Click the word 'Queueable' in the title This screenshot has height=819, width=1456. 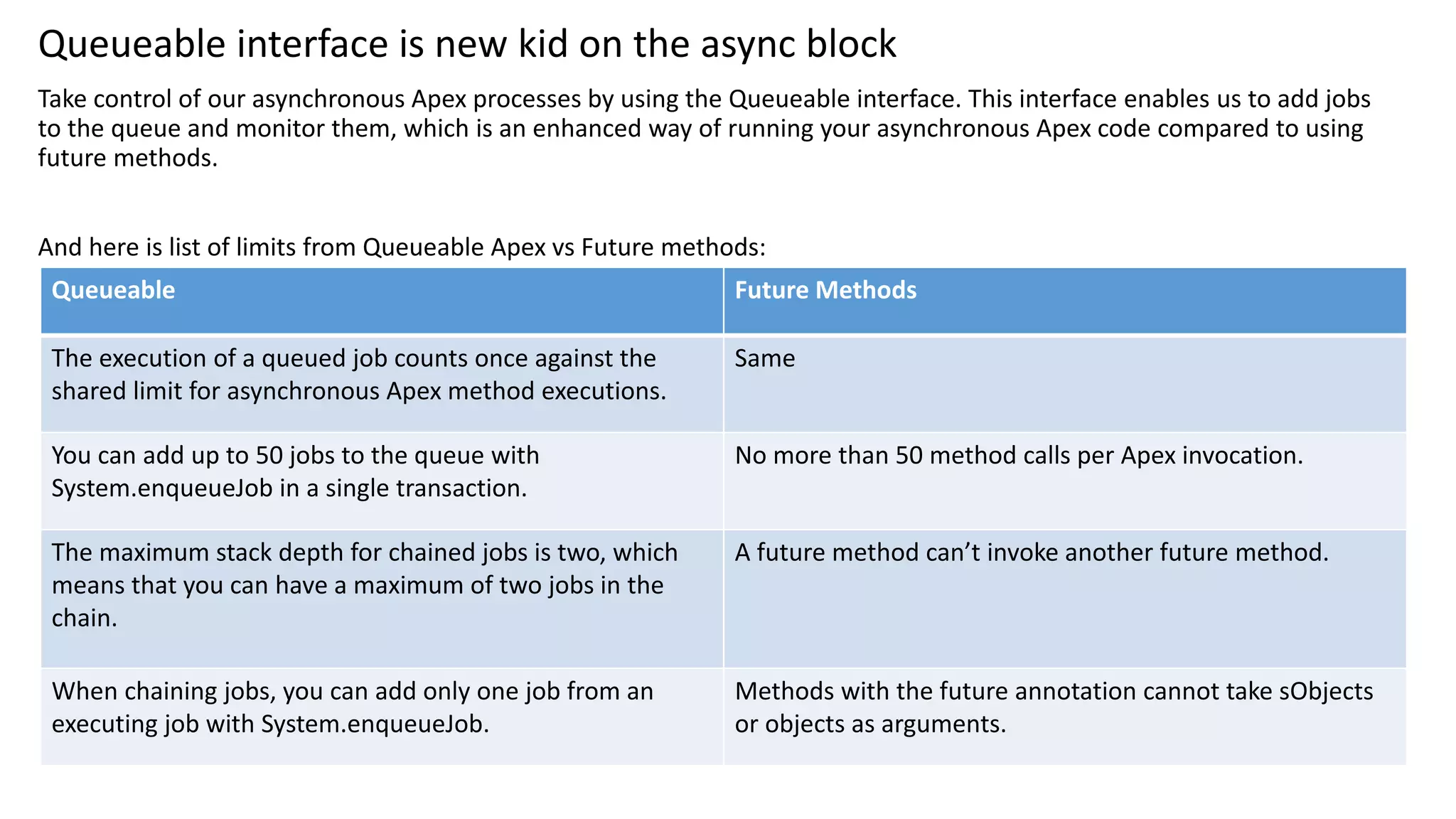(132, 45)
